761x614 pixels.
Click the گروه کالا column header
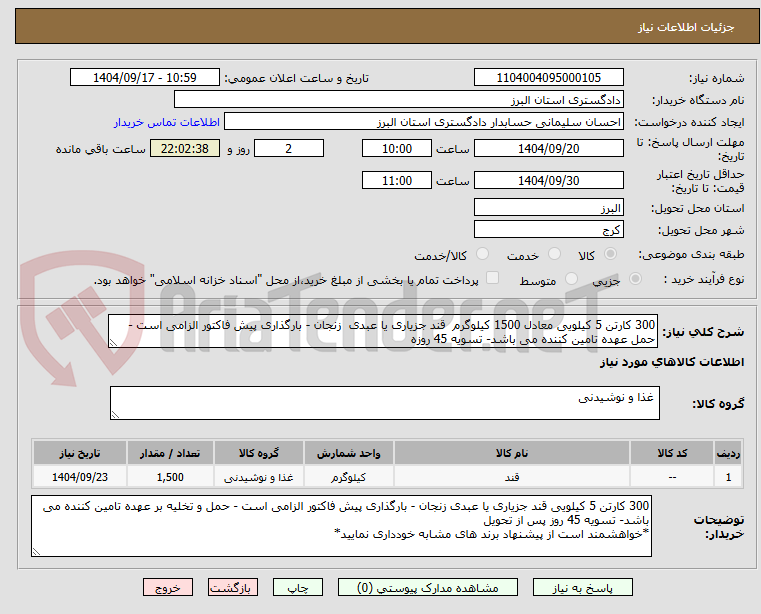(x=259, y=453)
